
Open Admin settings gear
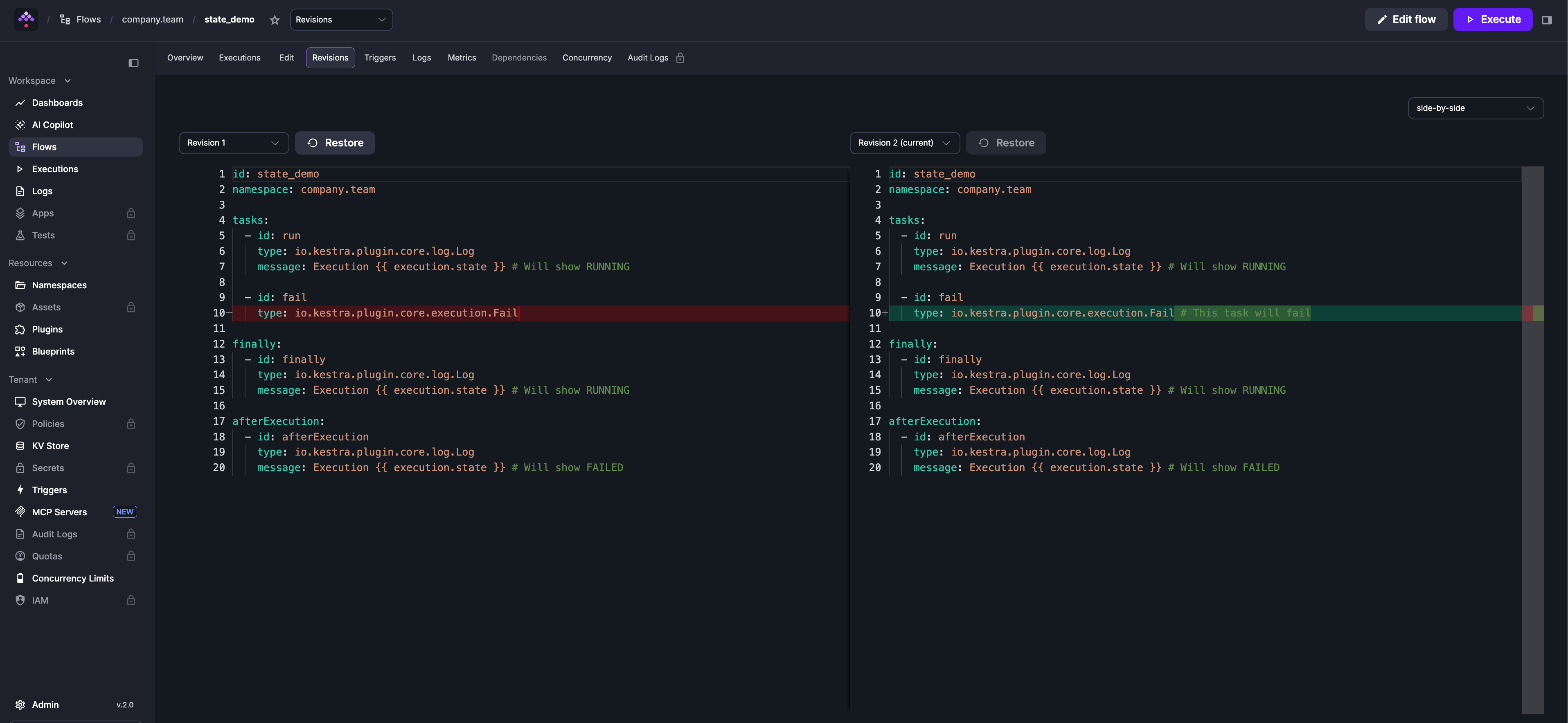click(x=20, y=705)
